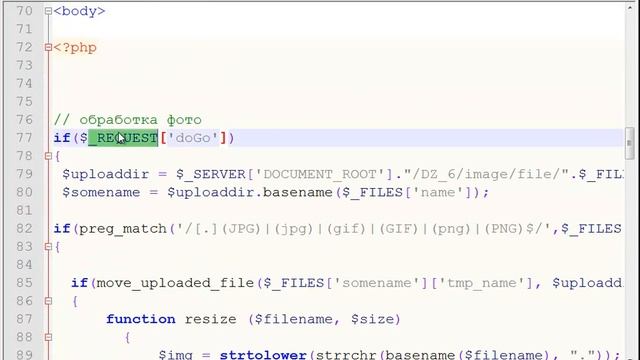
Task: Click the vertical scrollbar thumb
Action: coord(629,143)
